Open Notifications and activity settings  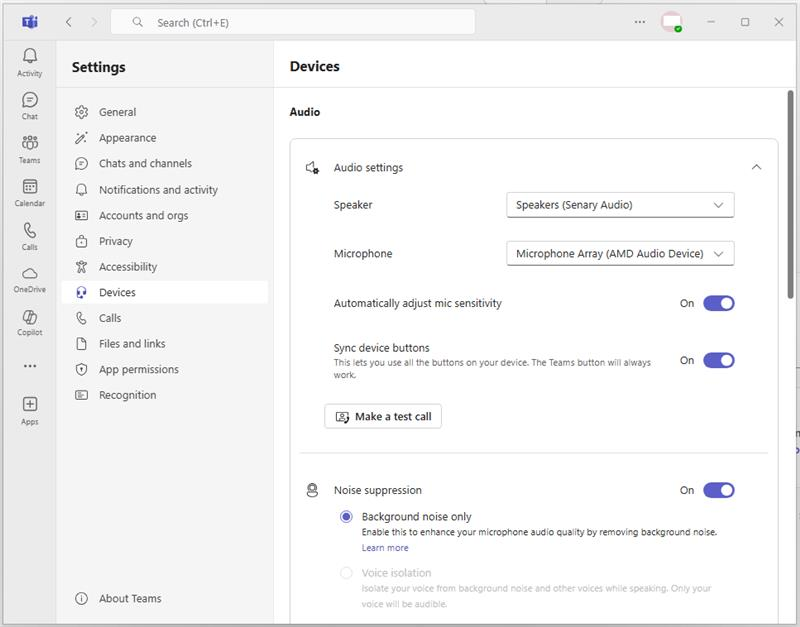(x=158, y=190)
